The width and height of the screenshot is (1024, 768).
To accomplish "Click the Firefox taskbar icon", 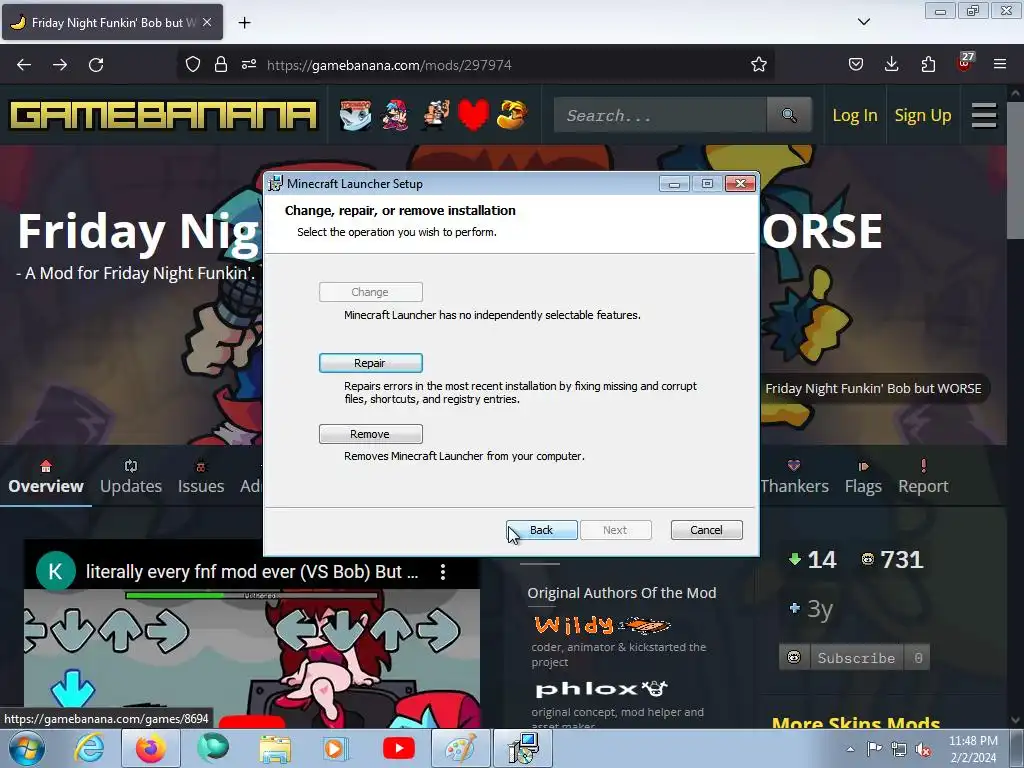I will 151,748.
